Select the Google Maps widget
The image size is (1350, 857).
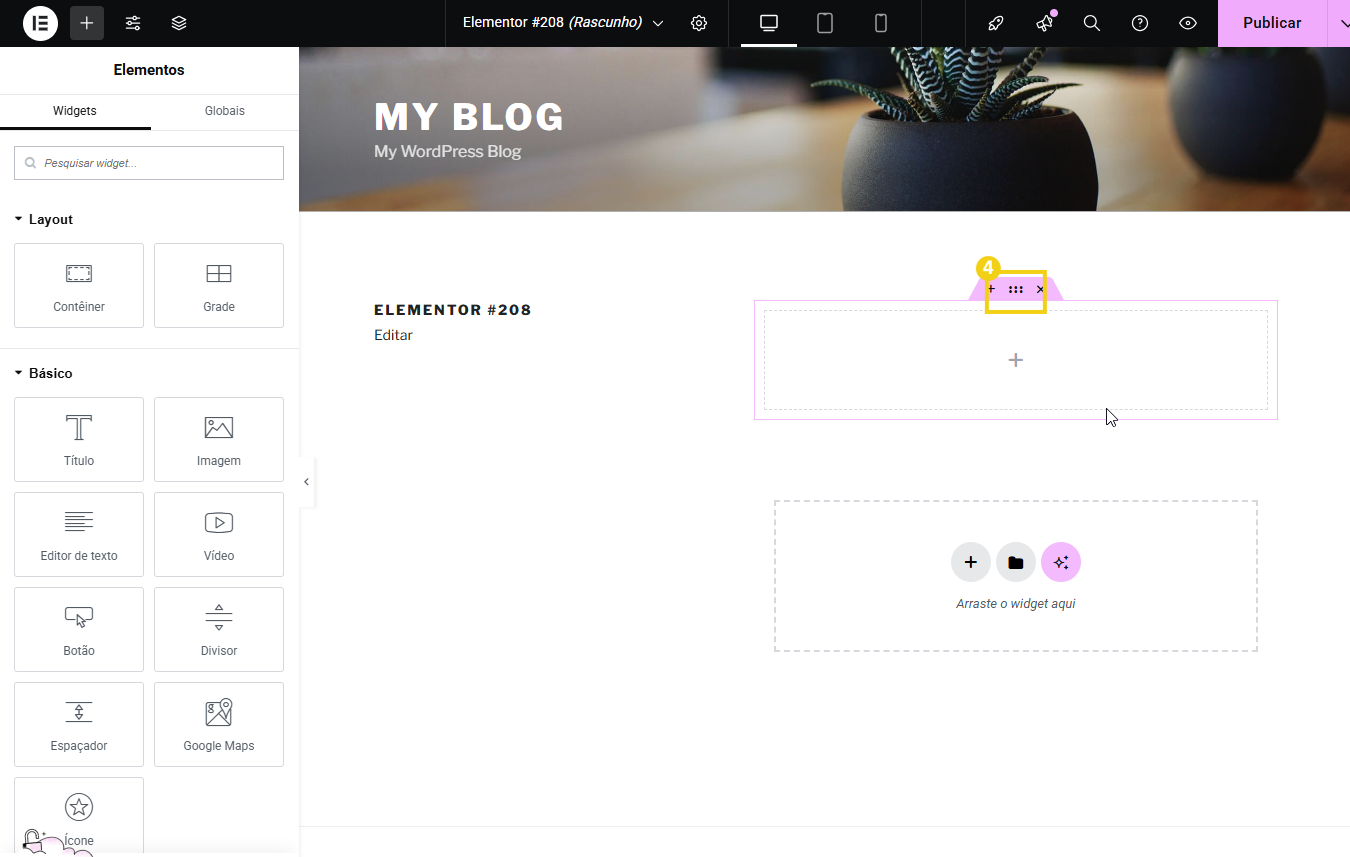[x=219, y=724]
